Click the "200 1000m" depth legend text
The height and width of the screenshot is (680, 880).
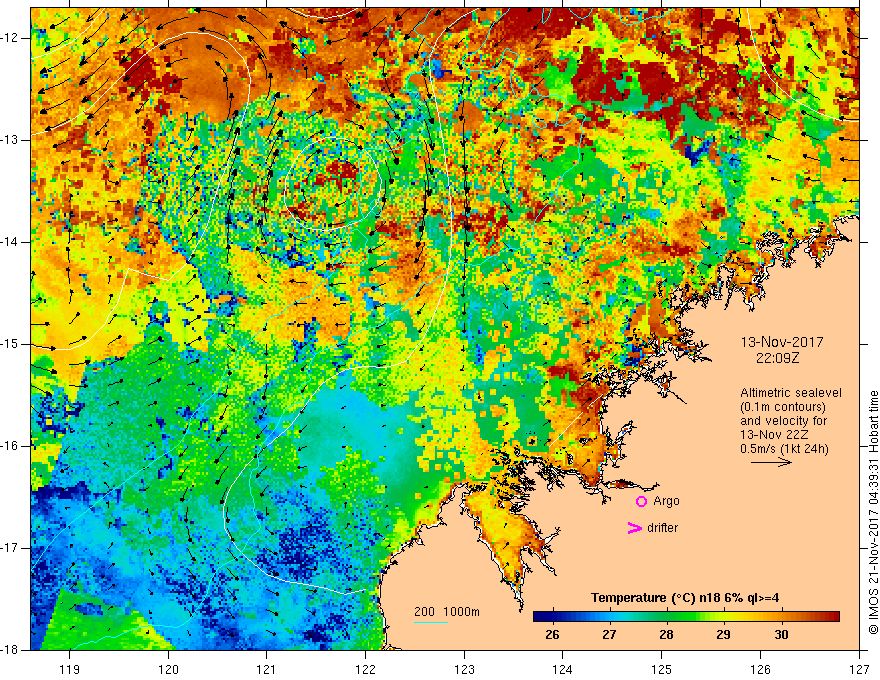447,612
